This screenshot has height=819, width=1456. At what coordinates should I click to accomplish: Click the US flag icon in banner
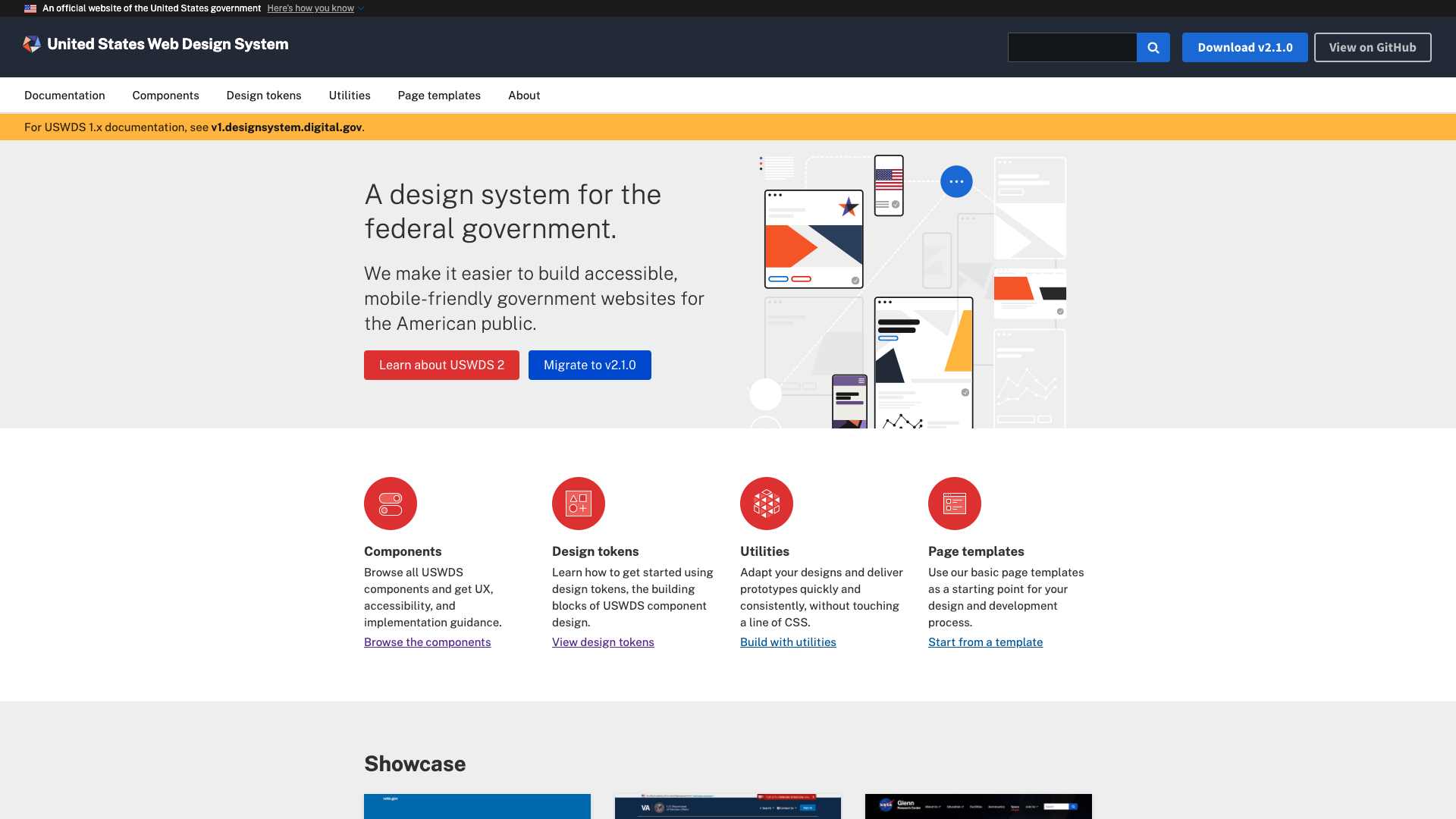point(30,8)
